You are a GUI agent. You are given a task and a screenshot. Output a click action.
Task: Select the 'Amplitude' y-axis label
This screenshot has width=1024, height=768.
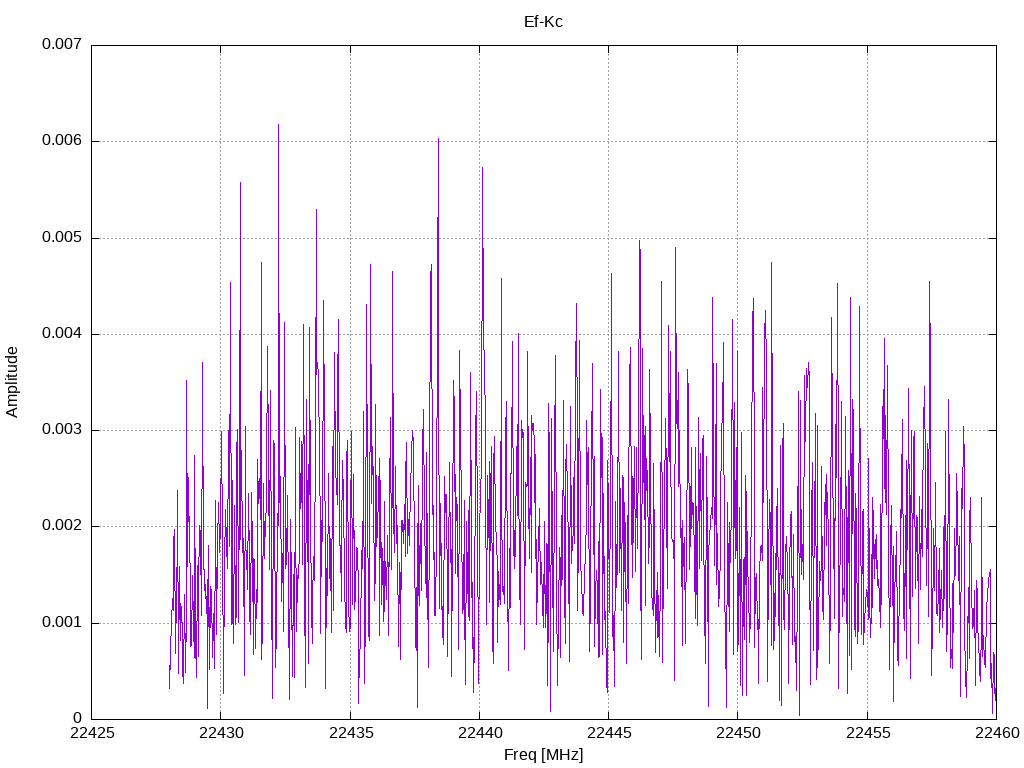coord(12,382)
